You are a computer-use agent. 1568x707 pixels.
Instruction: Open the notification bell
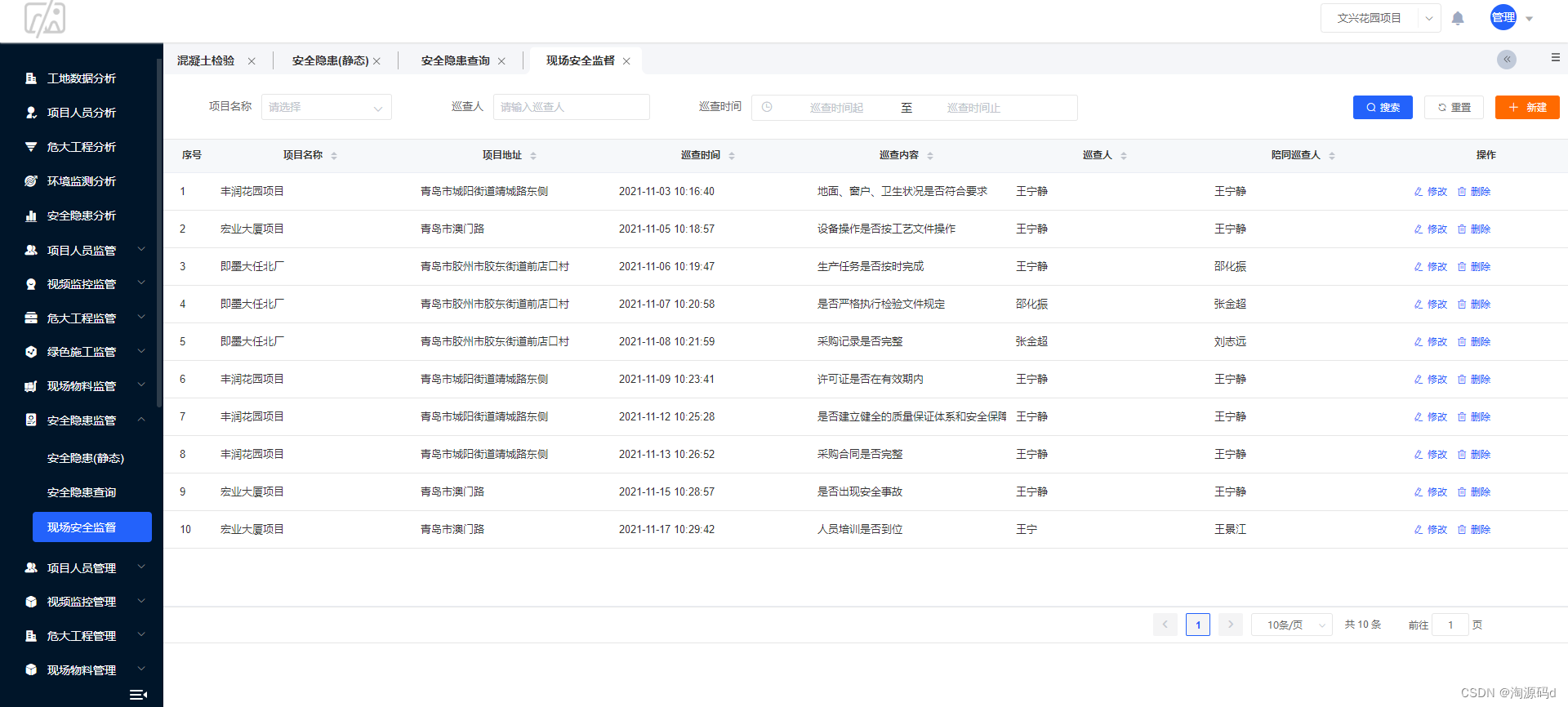pos(1458,18)
